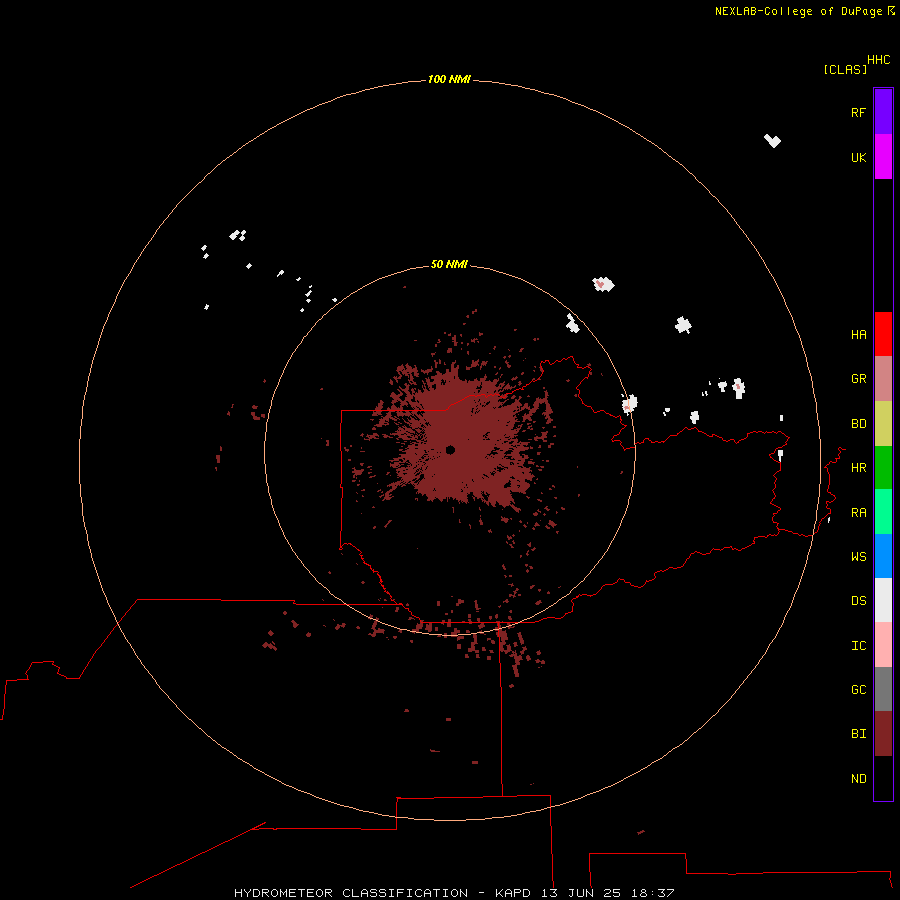This screenshot has height=900, width=900.
Task: Click the UK magenta legend swatch
Action: click(883, 157)
